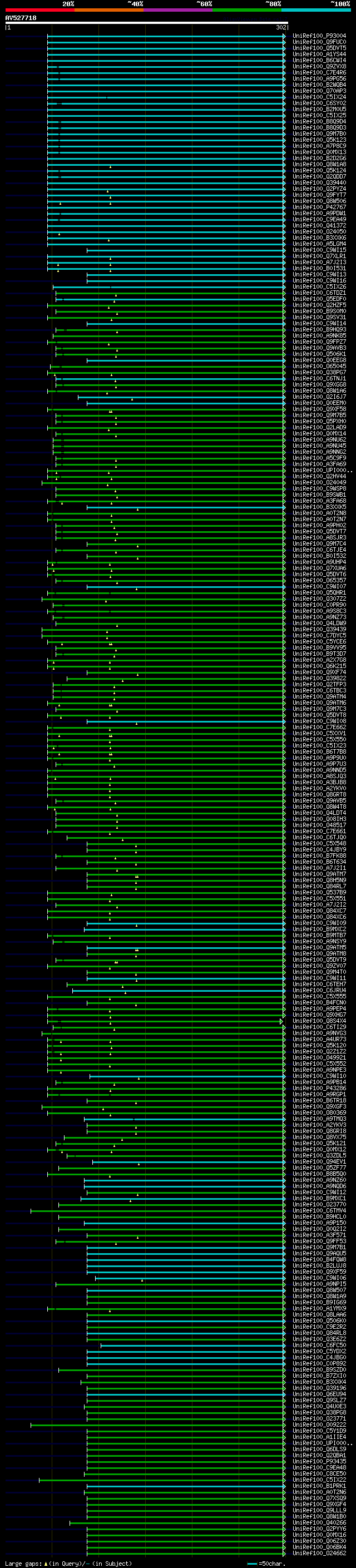Screen dimensions: 356x1568
Task: Select the UniRef100_B9HQ93 label
Action: pyautogui.click(x=319, y=329)
